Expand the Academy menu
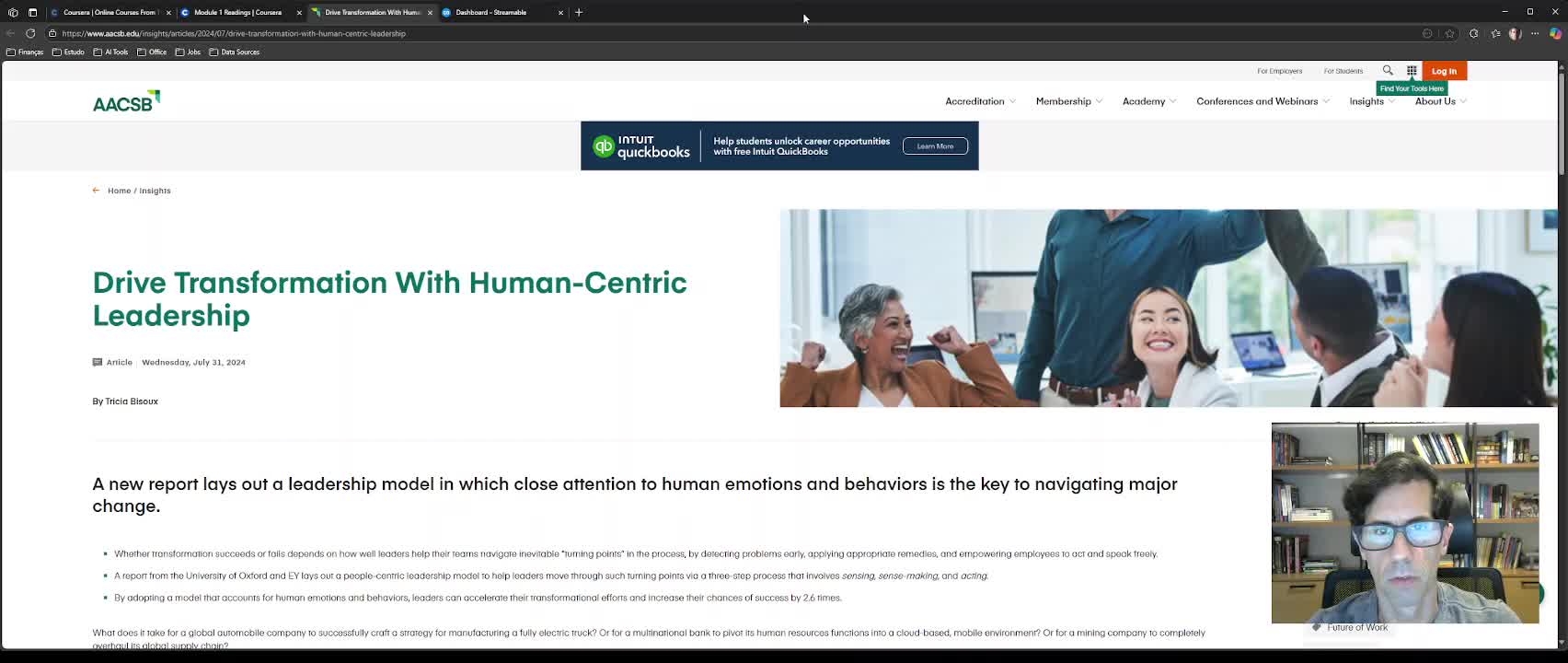 point(1148,101)
